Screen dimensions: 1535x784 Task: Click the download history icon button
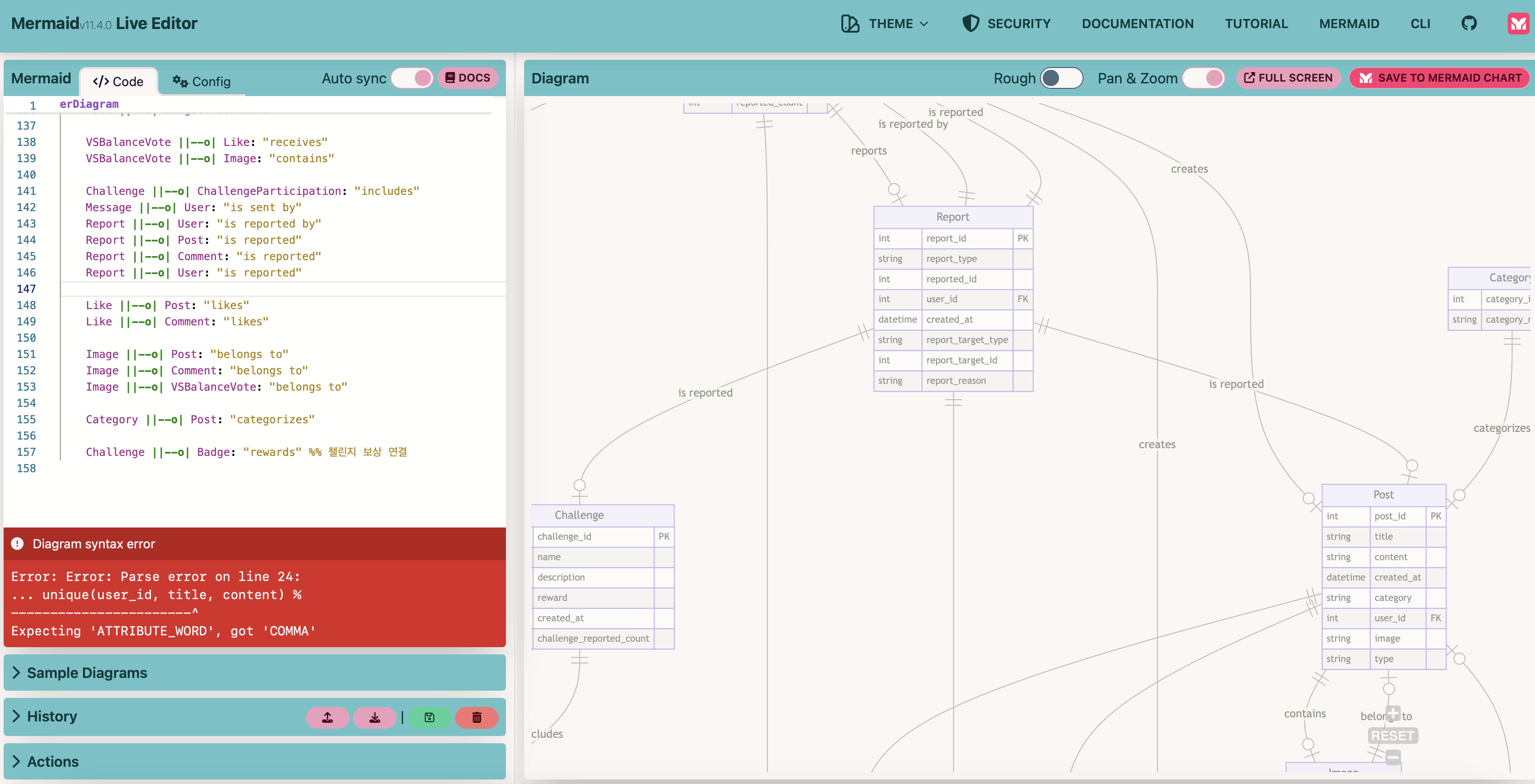pos(374,717)
